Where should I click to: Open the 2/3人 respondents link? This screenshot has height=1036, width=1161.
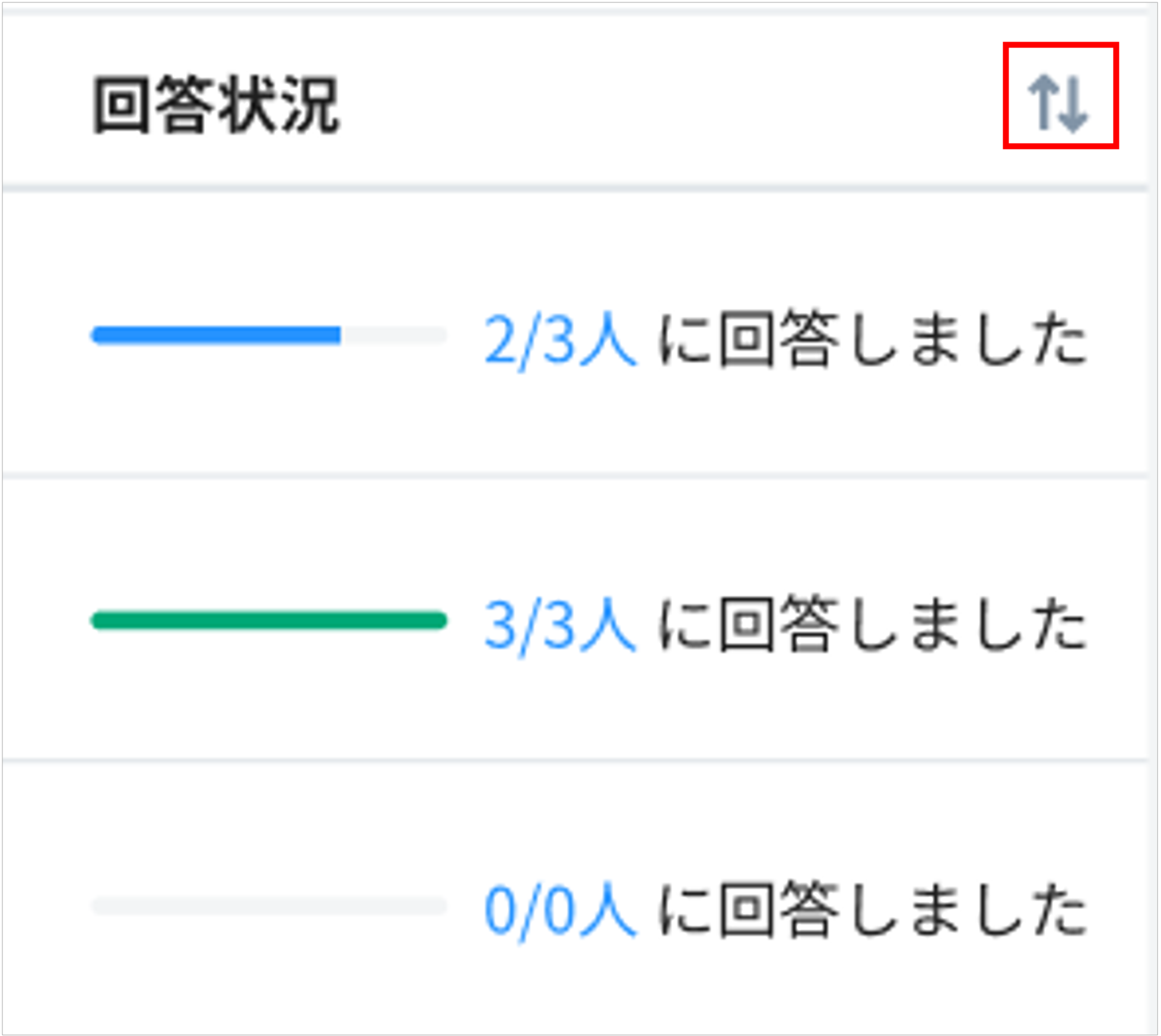[x=561, y=338]
